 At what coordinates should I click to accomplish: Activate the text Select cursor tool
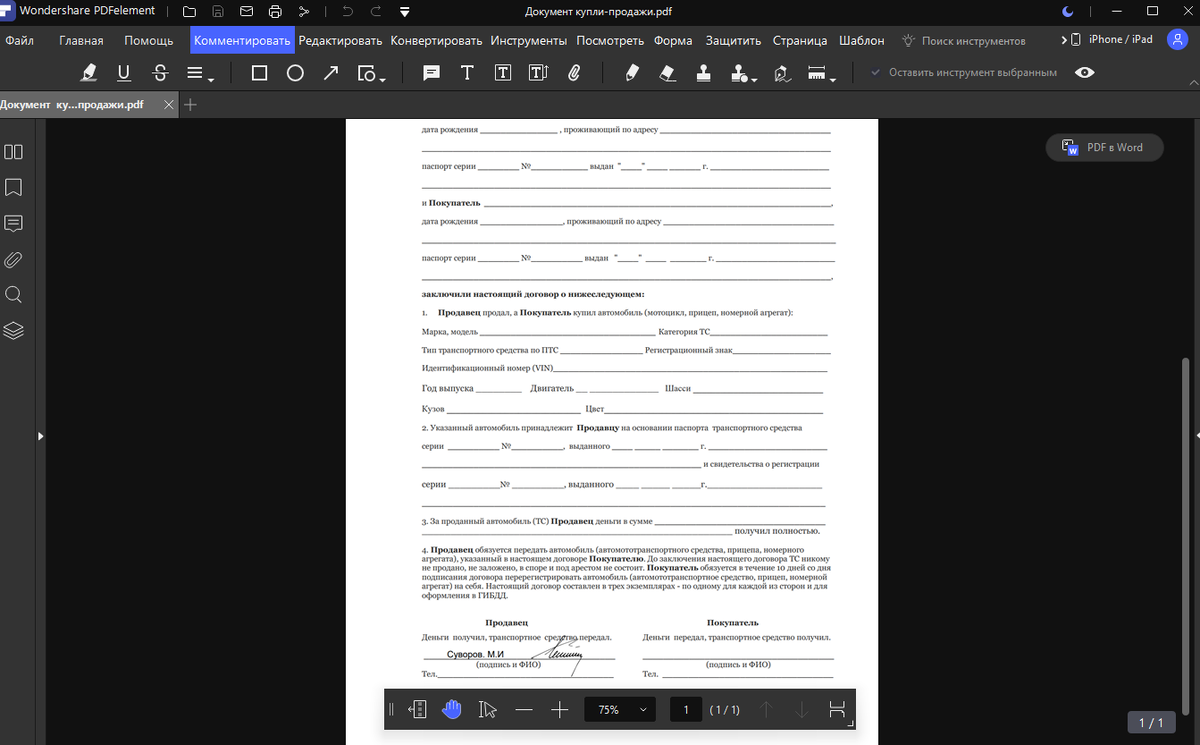487,709
